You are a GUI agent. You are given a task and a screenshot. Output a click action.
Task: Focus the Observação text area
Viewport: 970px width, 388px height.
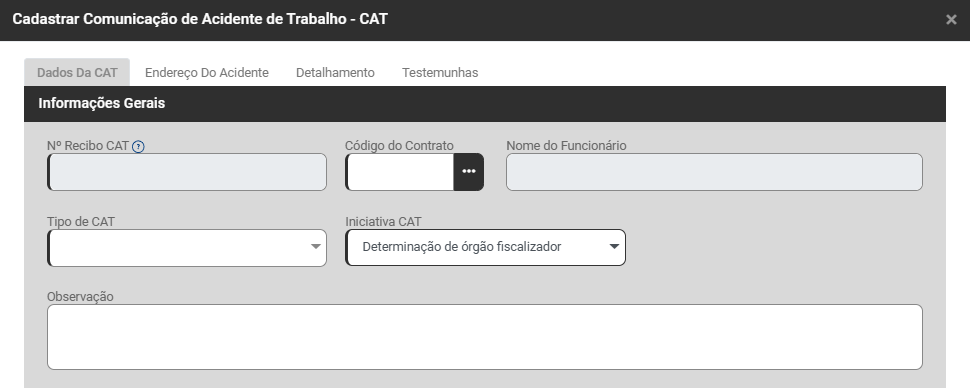click(484, 337)
